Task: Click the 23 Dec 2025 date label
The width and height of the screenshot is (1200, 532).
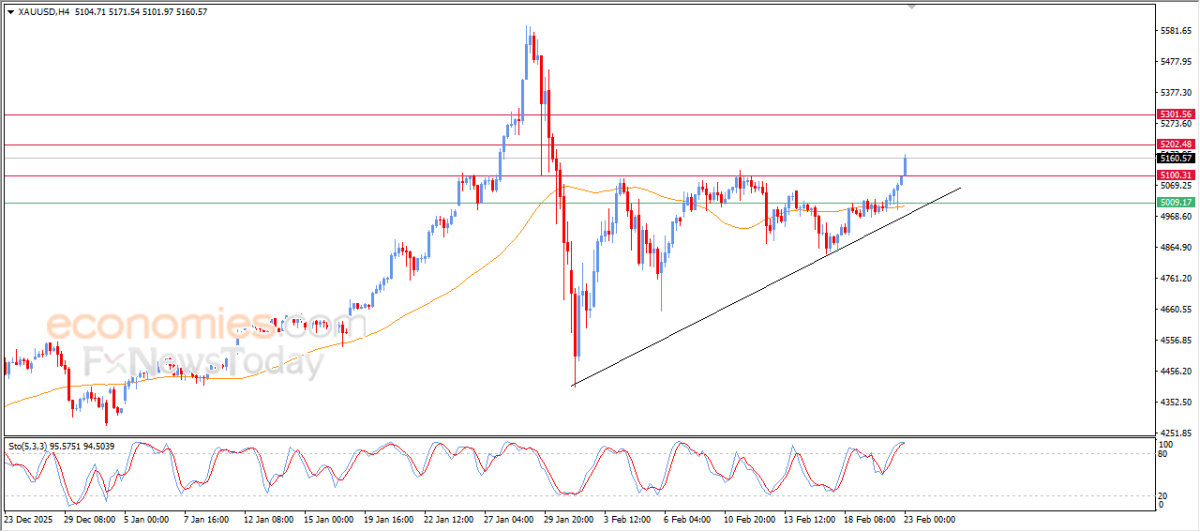Action: [x=28, y=520]
